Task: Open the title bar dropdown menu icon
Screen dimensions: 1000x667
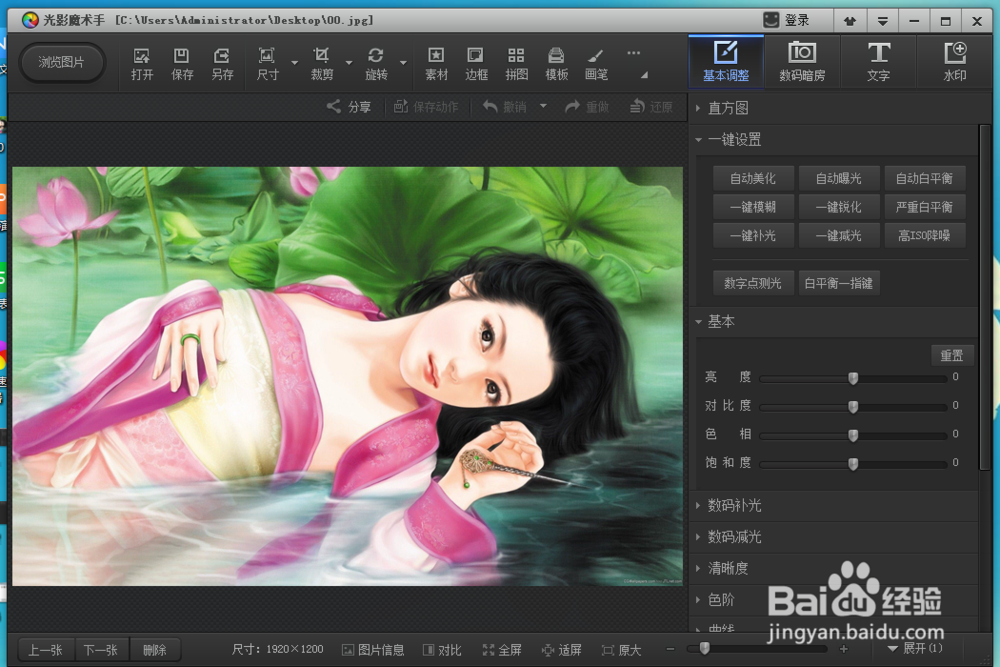Action: tap(883, 21)
